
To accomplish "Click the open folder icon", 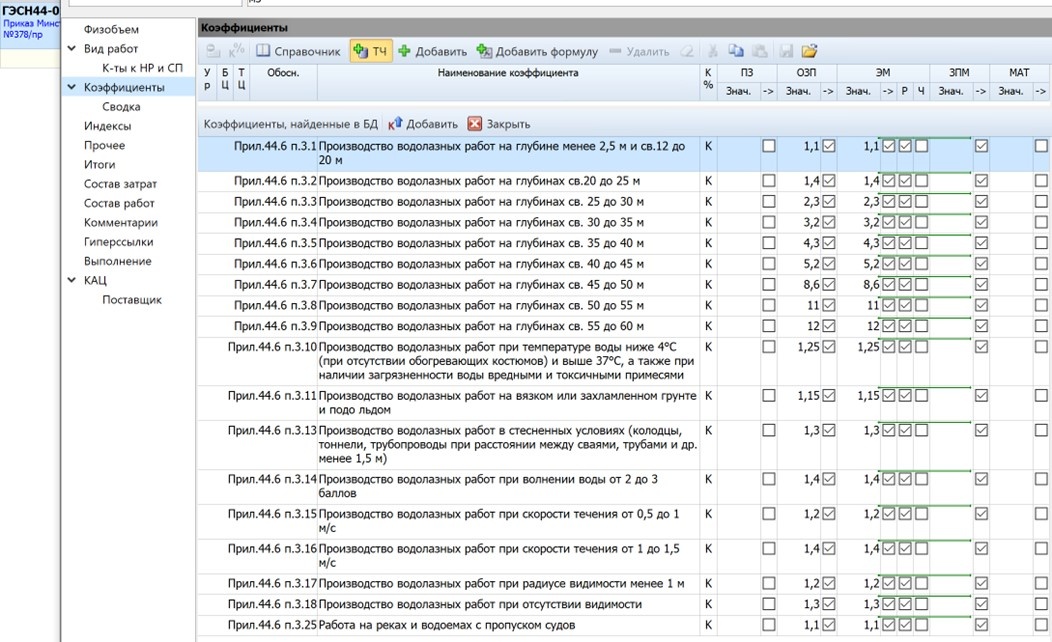I will [809, 51].
